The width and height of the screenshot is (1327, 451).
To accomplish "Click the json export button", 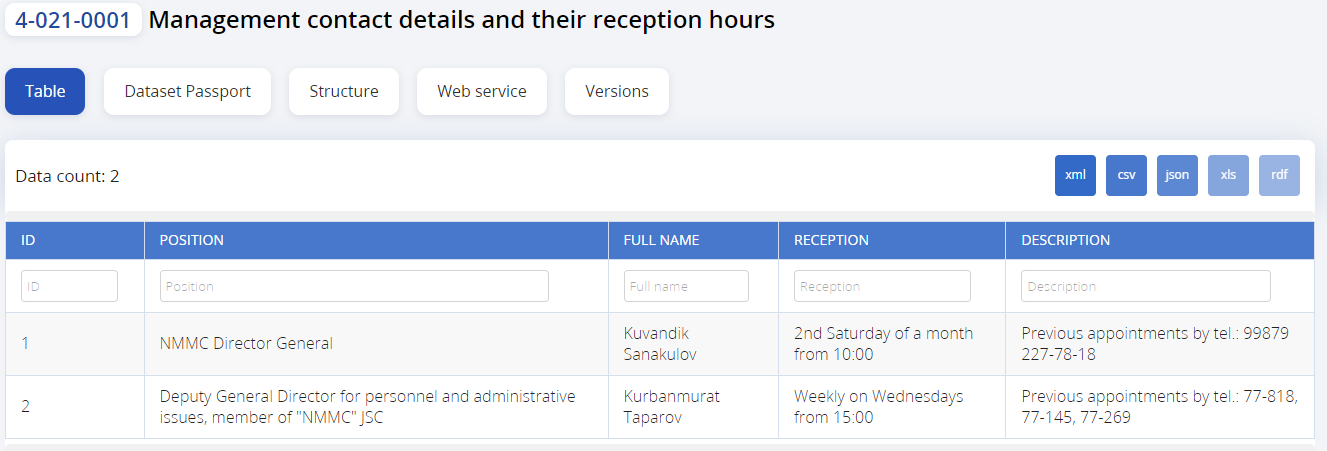I will coord(1177,175).
